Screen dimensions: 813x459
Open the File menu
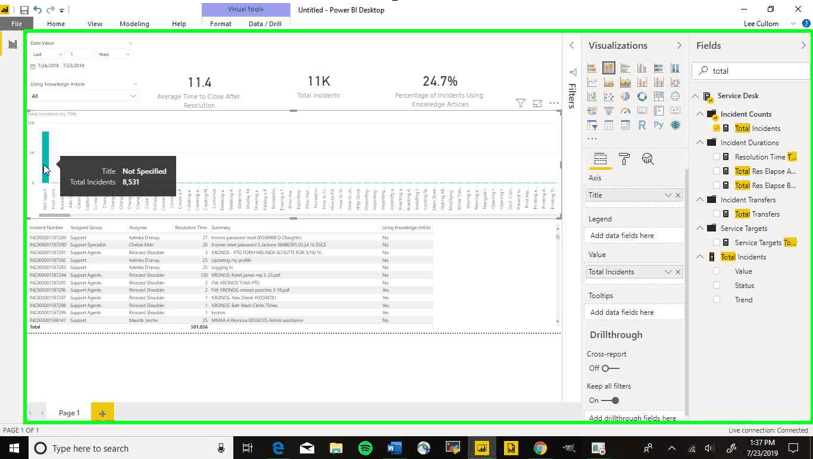click(x=17, y=24)
